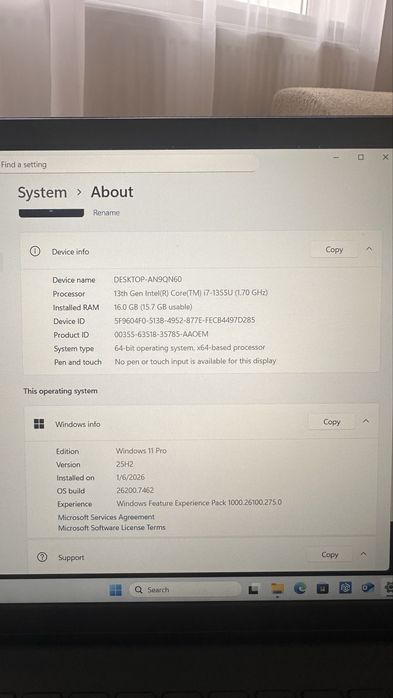Minimize the Settings window
The height and width of the screenshot is (698, 393).
pyautogui.click(x=336, y=157)
